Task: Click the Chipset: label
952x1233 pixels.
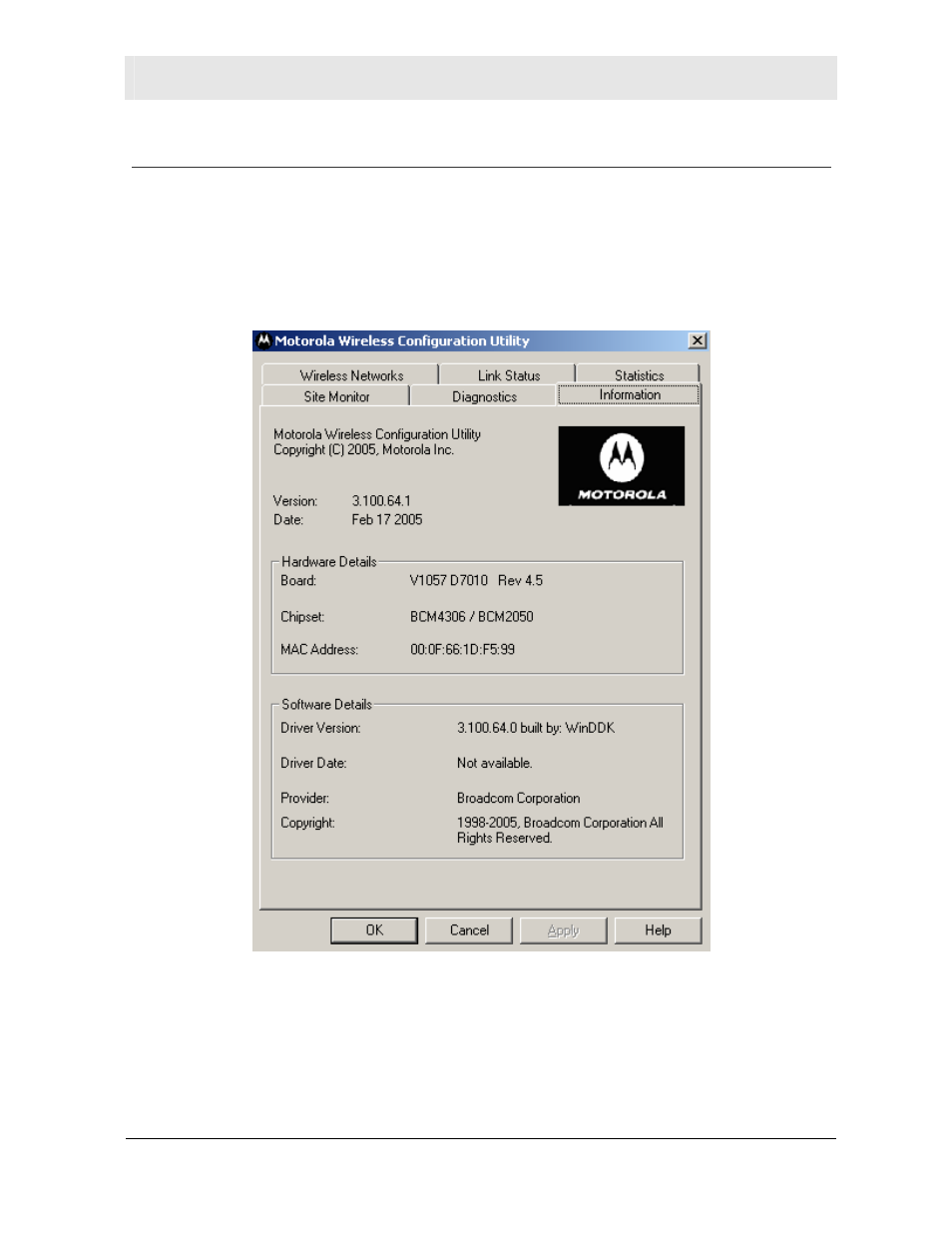Action: point(302,617)
